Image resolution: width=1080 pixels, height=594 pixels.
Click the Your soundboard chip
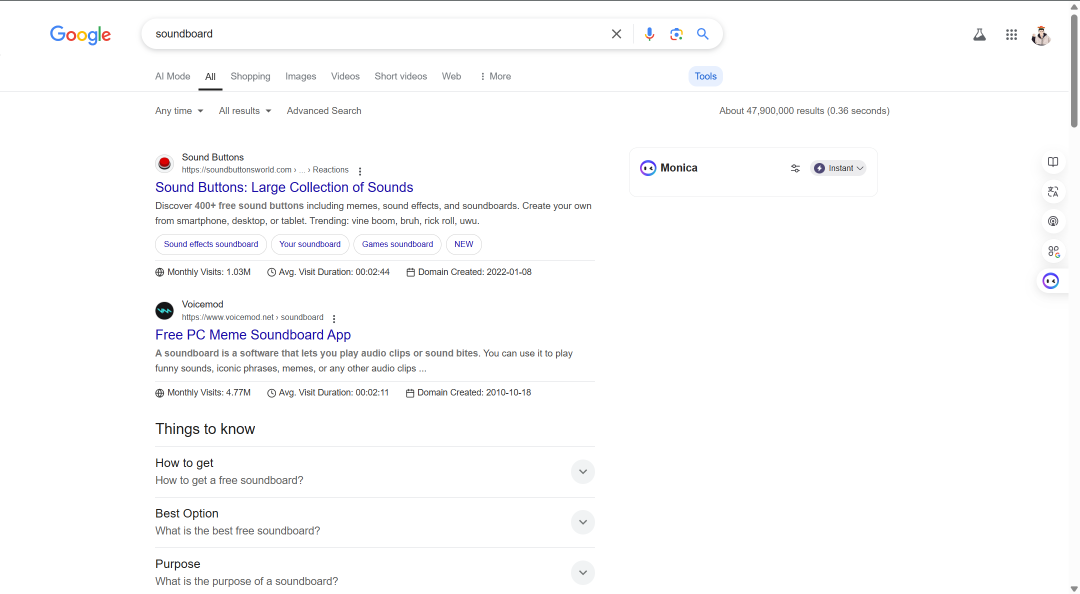[x=310, y=245]
